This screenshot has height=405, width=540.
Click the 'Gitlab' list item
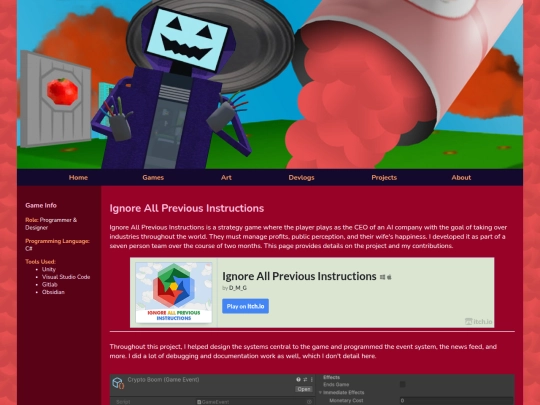[x=50, y=284]
